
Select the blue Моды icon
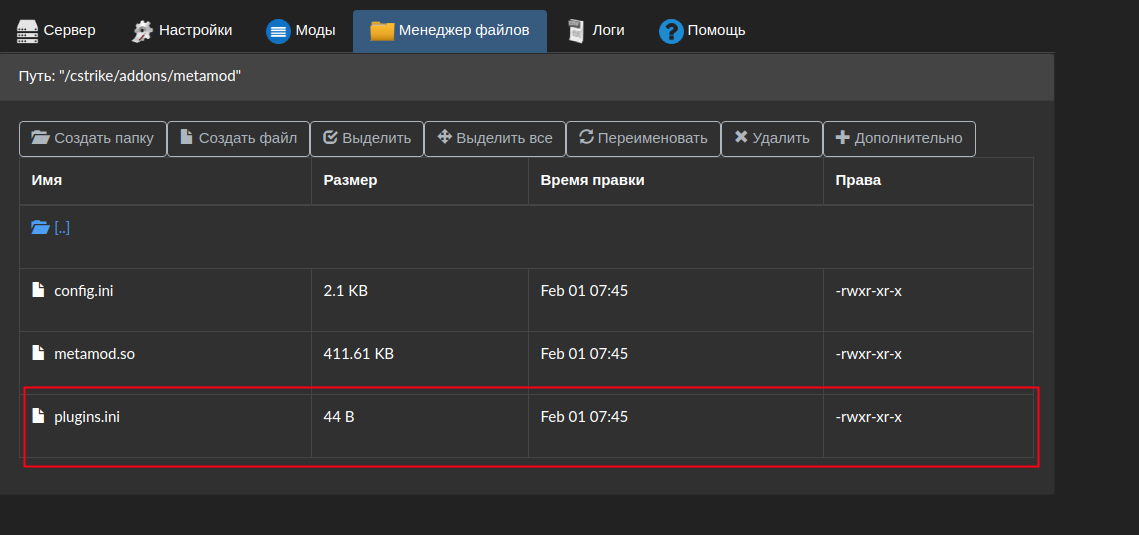[x=278, y=31]
